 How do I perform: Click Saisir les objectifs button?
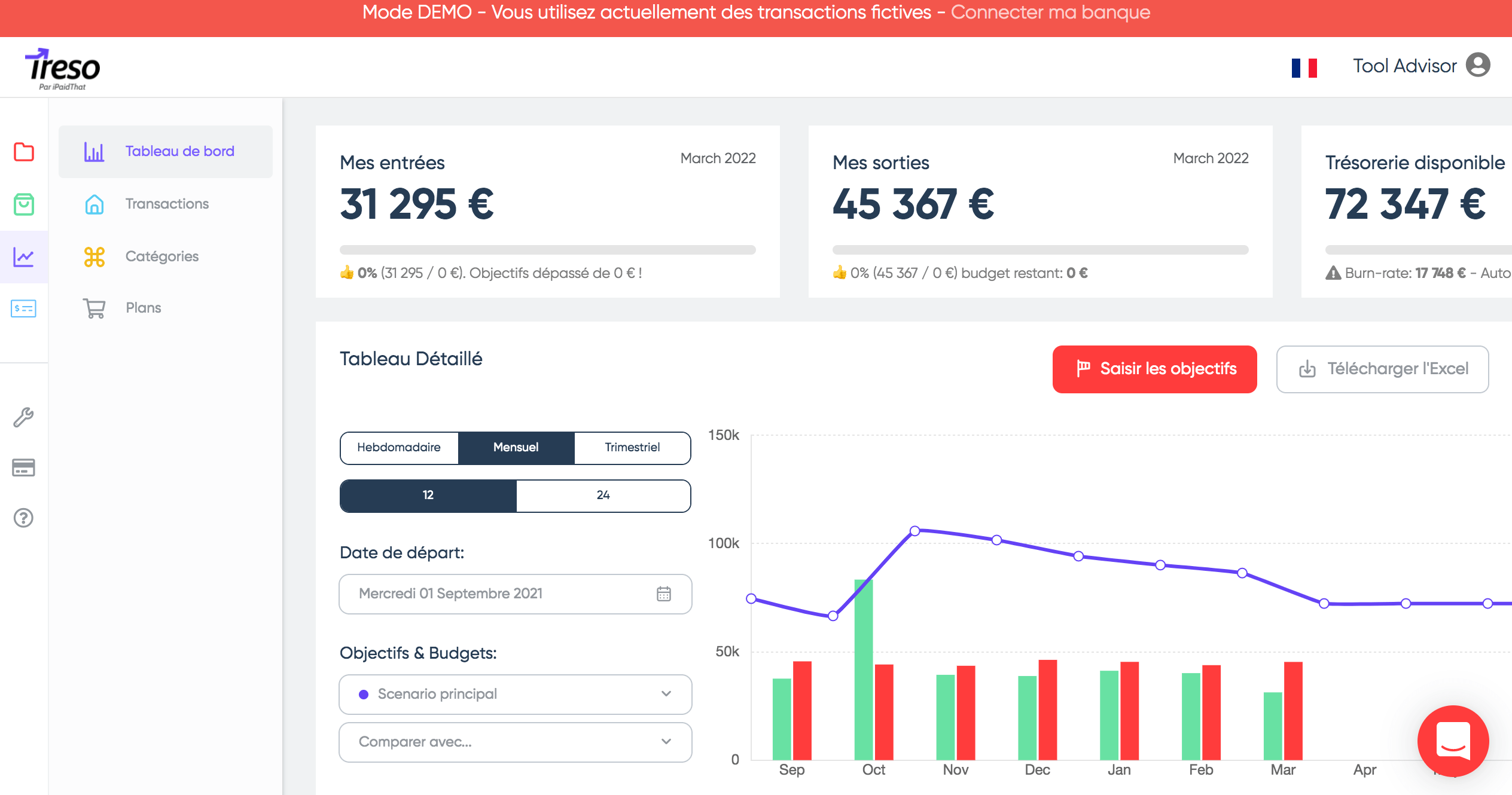[1154, 369]
